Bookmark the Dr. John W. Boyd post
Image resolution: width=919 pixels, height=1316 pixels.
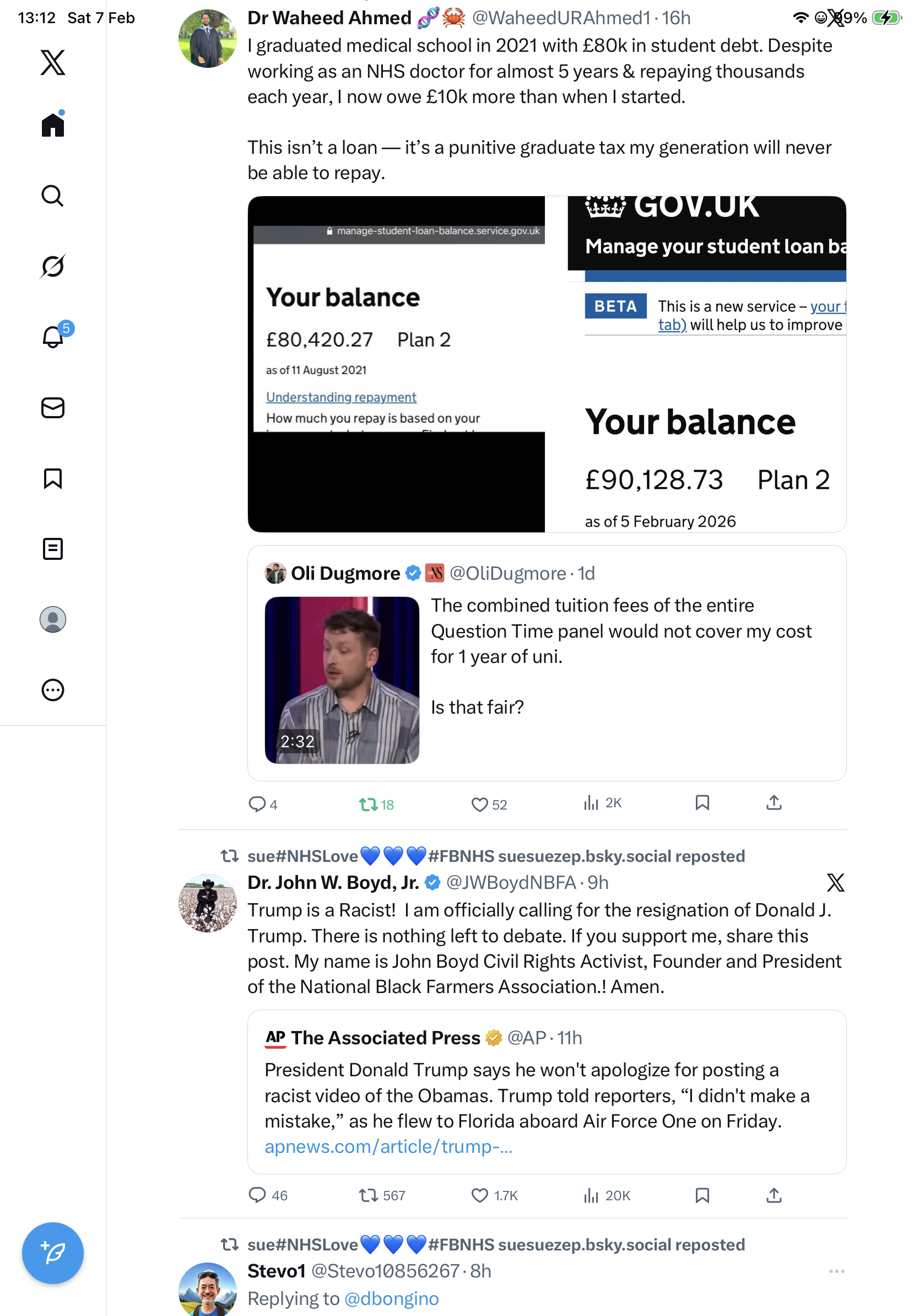(702, 1196)
